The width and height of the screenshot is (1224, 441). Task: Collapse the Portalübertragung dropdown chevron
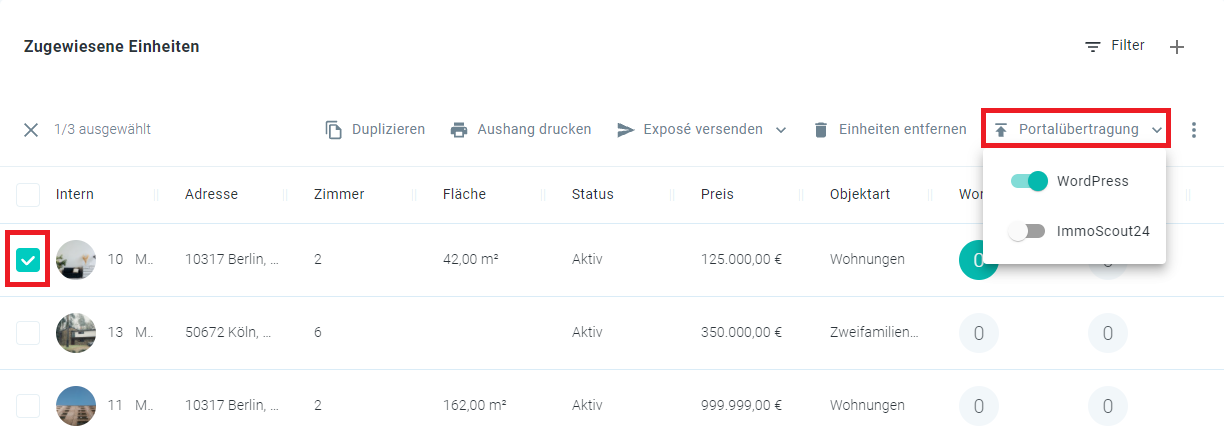[x=1157, y=130]
